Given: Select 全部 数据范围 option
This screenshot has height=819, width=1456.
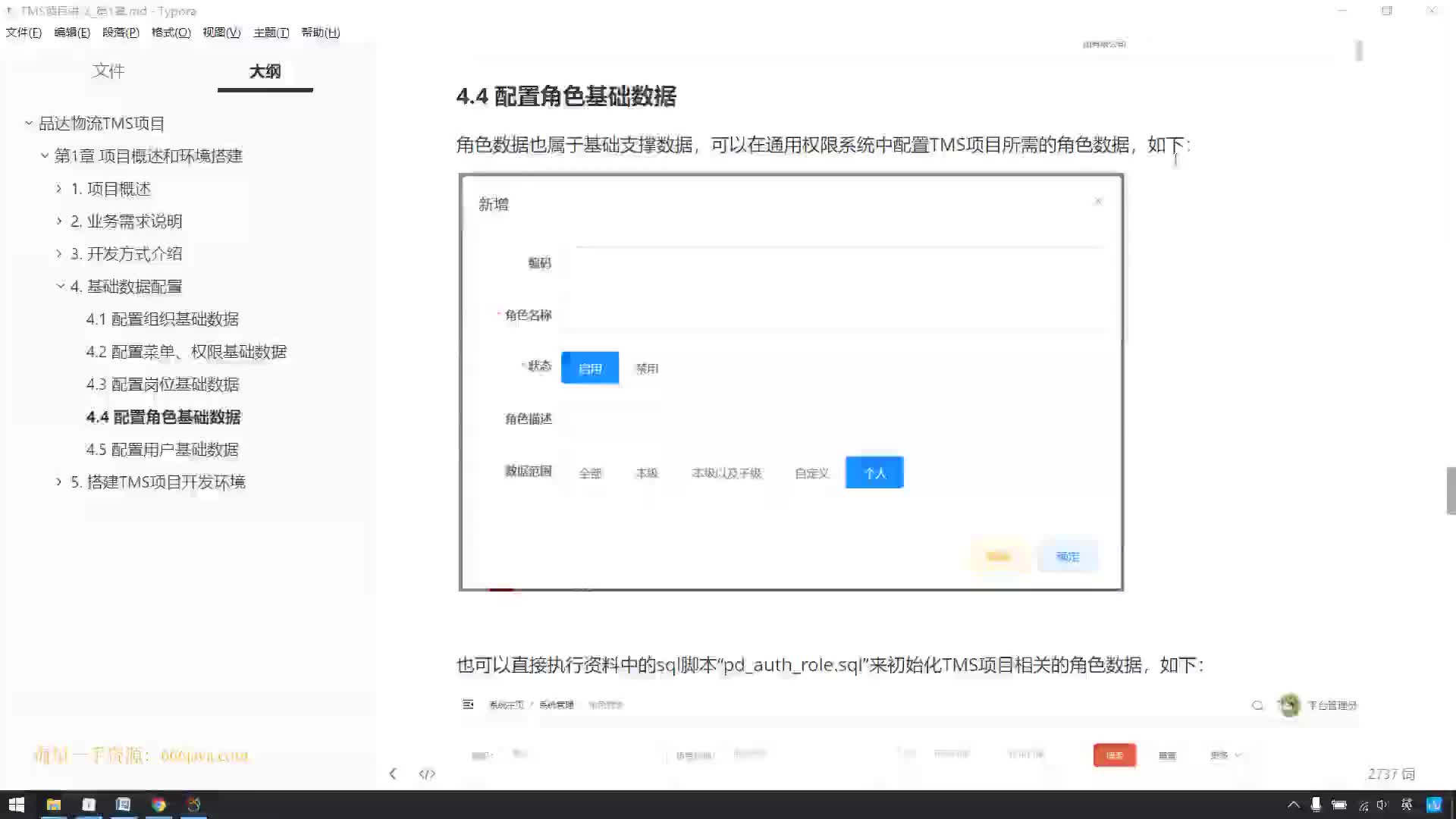Looking at the screenshot, I should coord(591,472).
